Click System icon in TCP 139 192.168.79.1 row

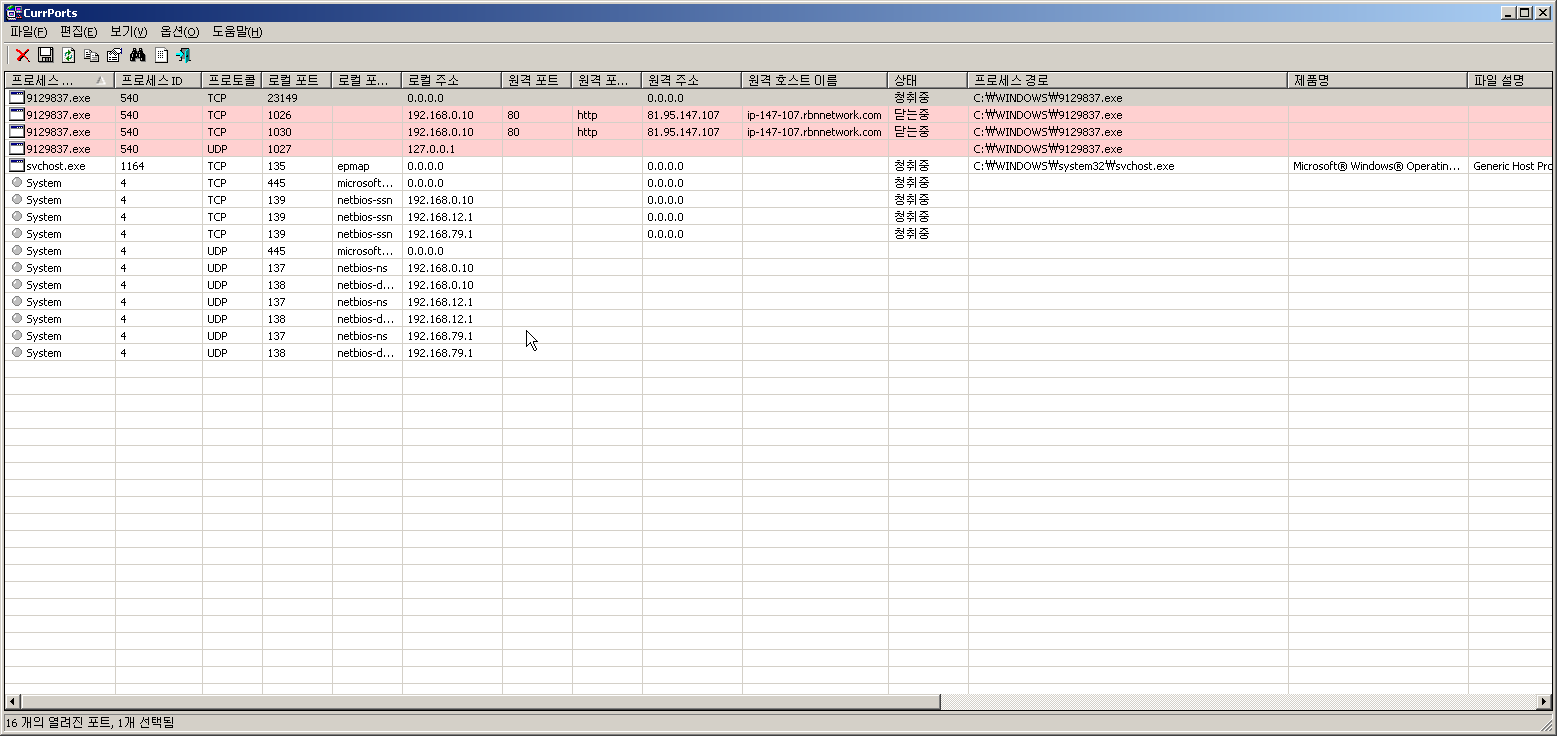(x=17, y=234)
